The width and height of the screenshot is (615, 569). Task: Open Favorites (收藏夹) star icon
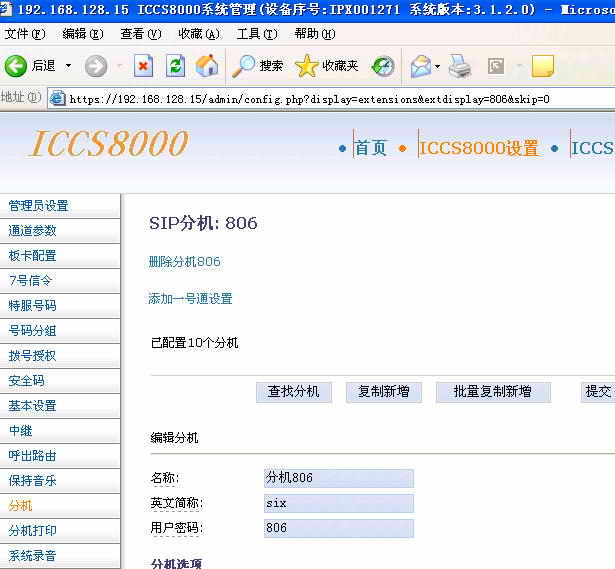tap(307, 66)
